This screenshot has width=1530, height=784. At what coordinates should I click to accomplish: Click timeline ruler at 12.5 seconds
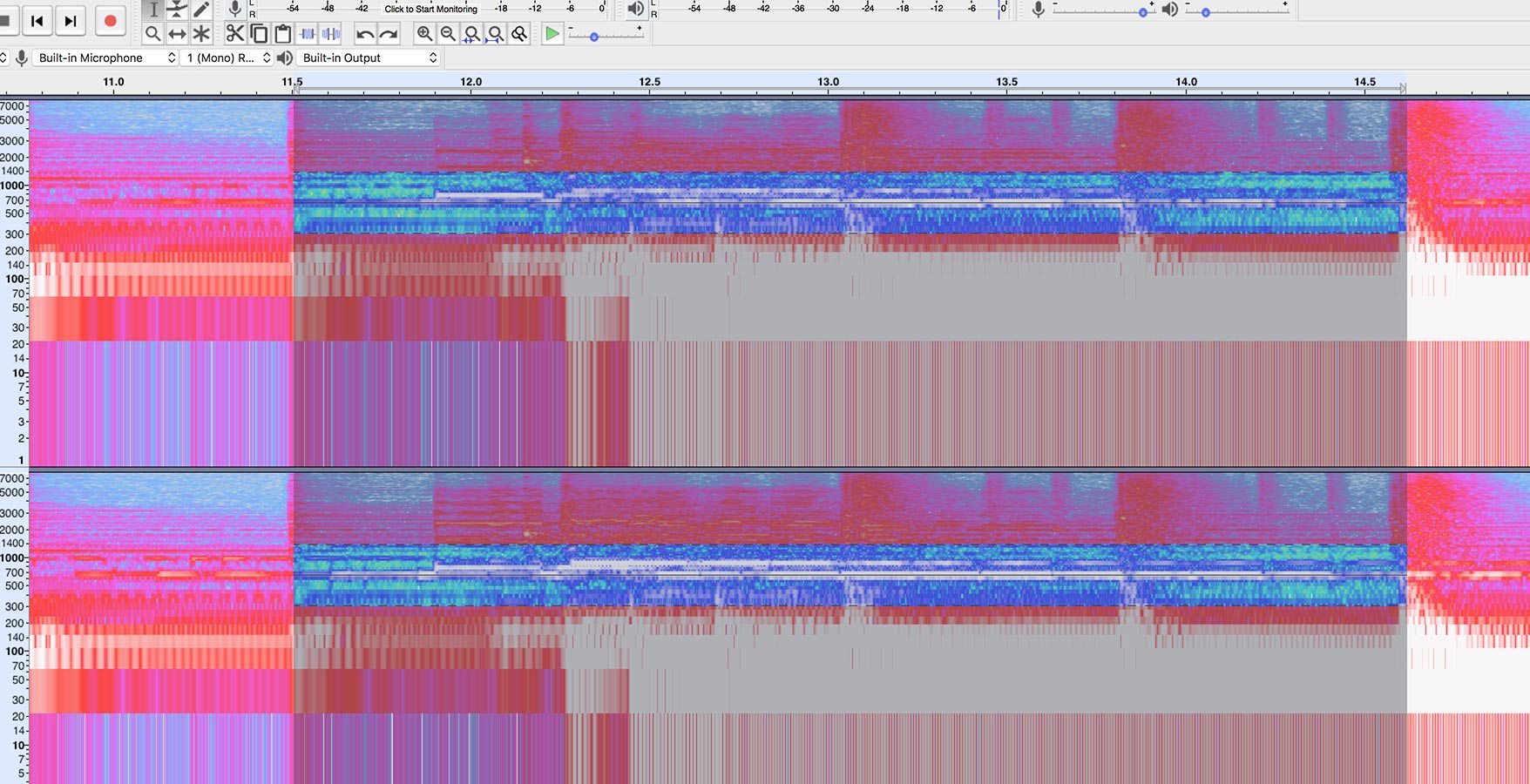[649, 82]
